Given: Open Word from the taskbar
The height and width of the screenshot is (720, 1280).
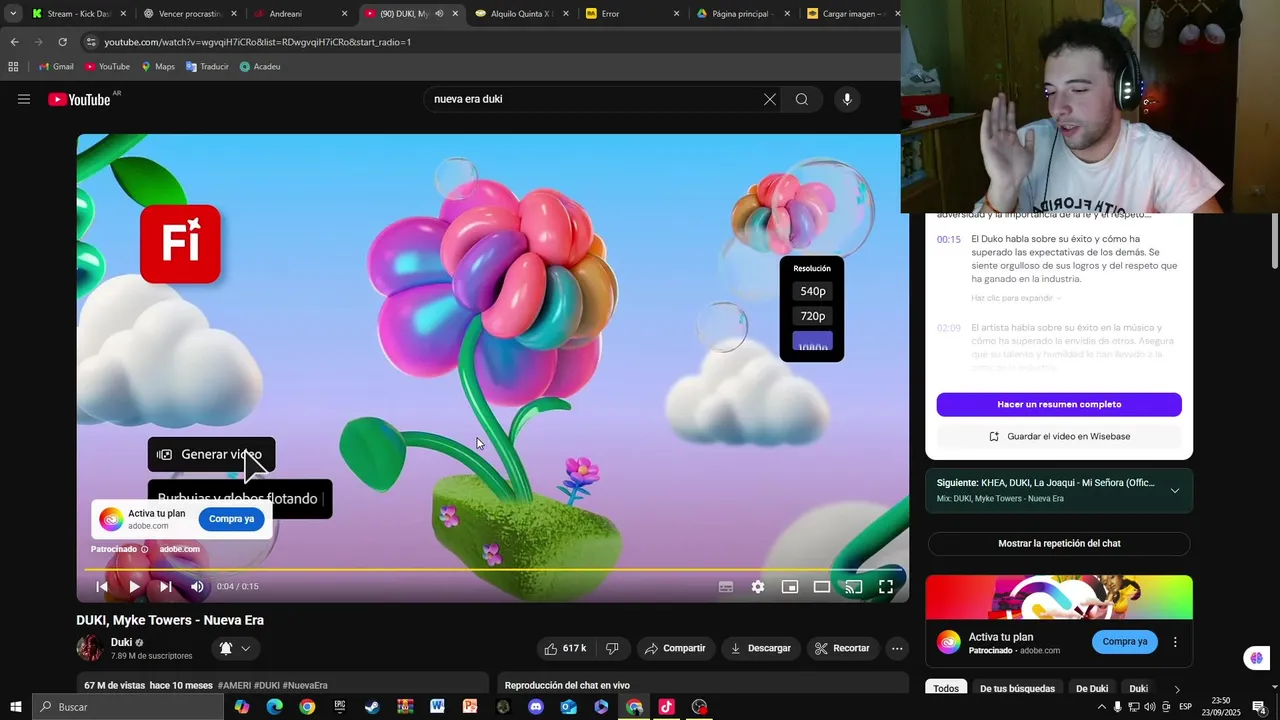Looking at the screenshot, I should coord(437,707).
